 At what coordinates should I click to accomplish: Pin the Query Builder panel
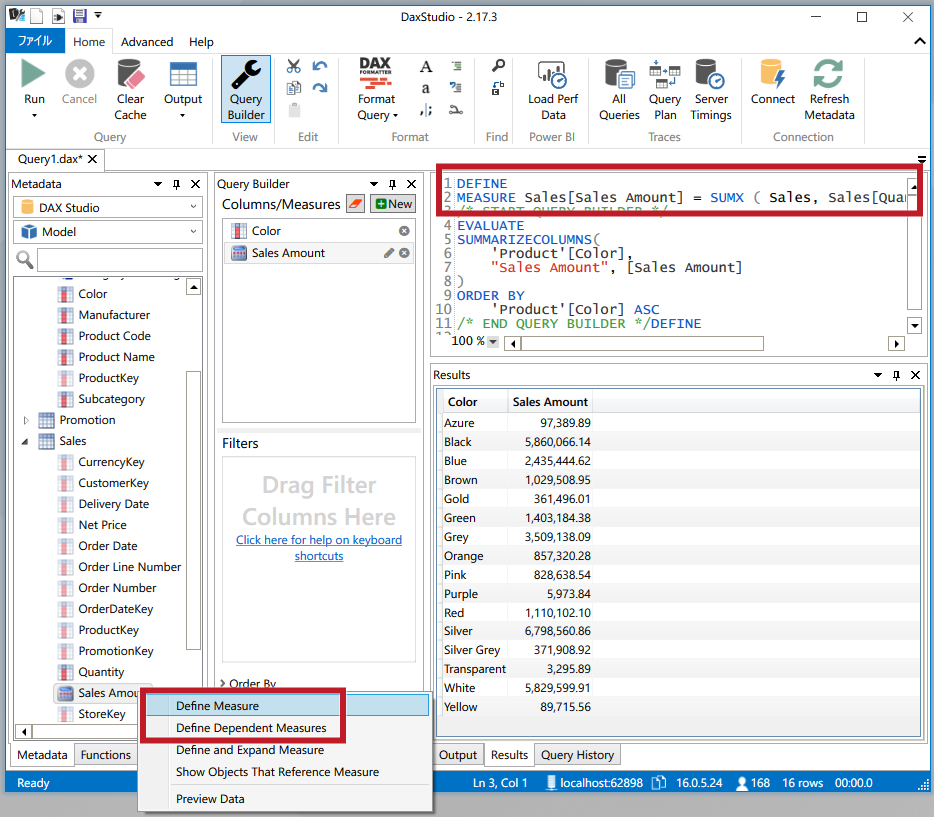click(x=392, y=184)
